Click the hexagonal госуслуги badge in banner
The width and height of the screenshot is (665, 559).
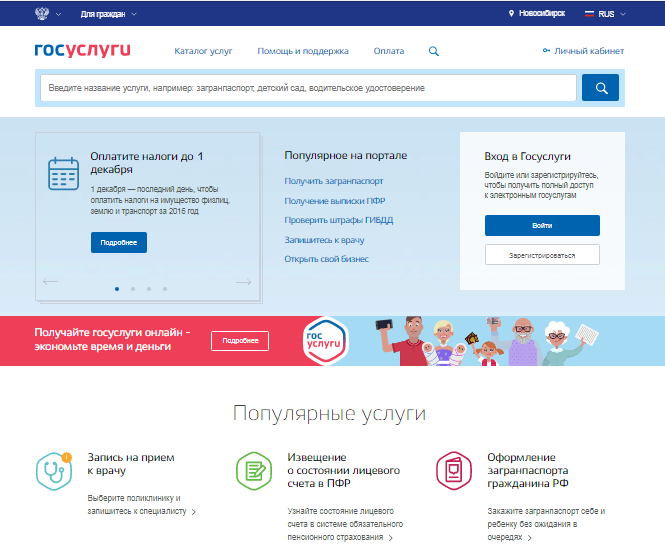click(x=326, y=341)
